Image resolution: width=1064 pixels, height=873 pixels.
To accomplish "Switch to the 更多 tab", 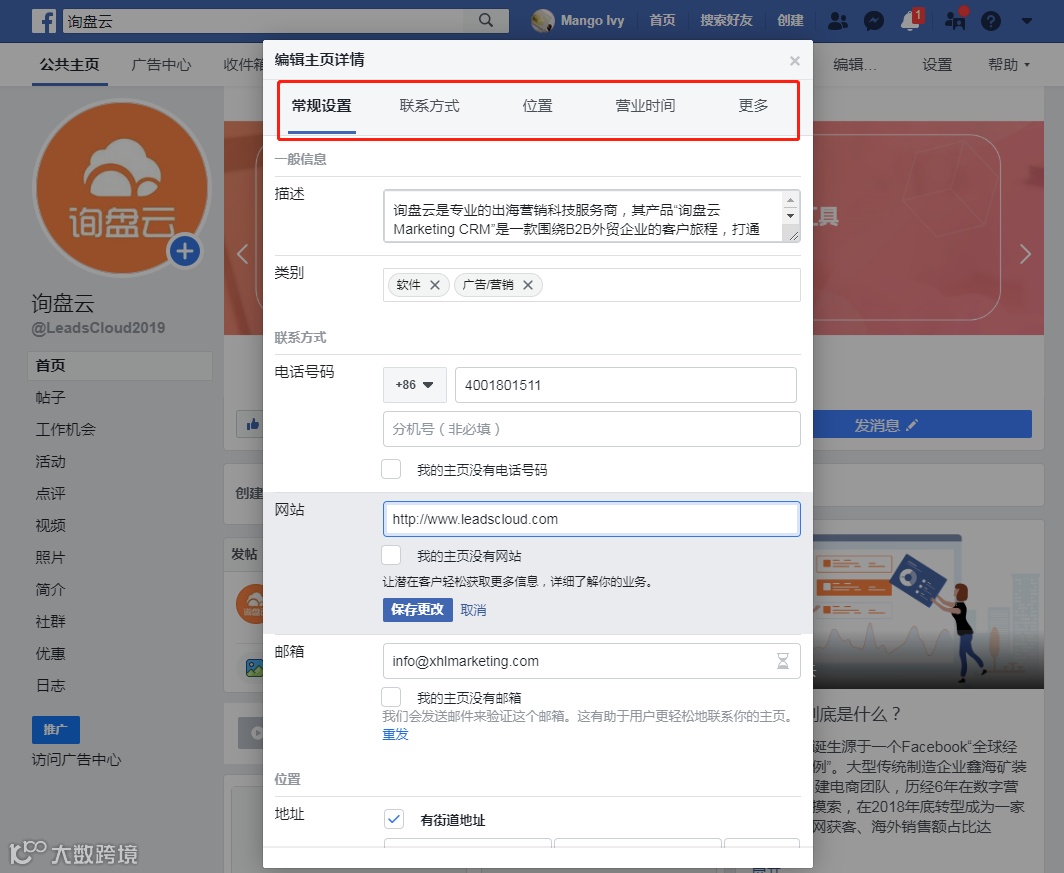I will pyautogui.click(x=753, y=106).
